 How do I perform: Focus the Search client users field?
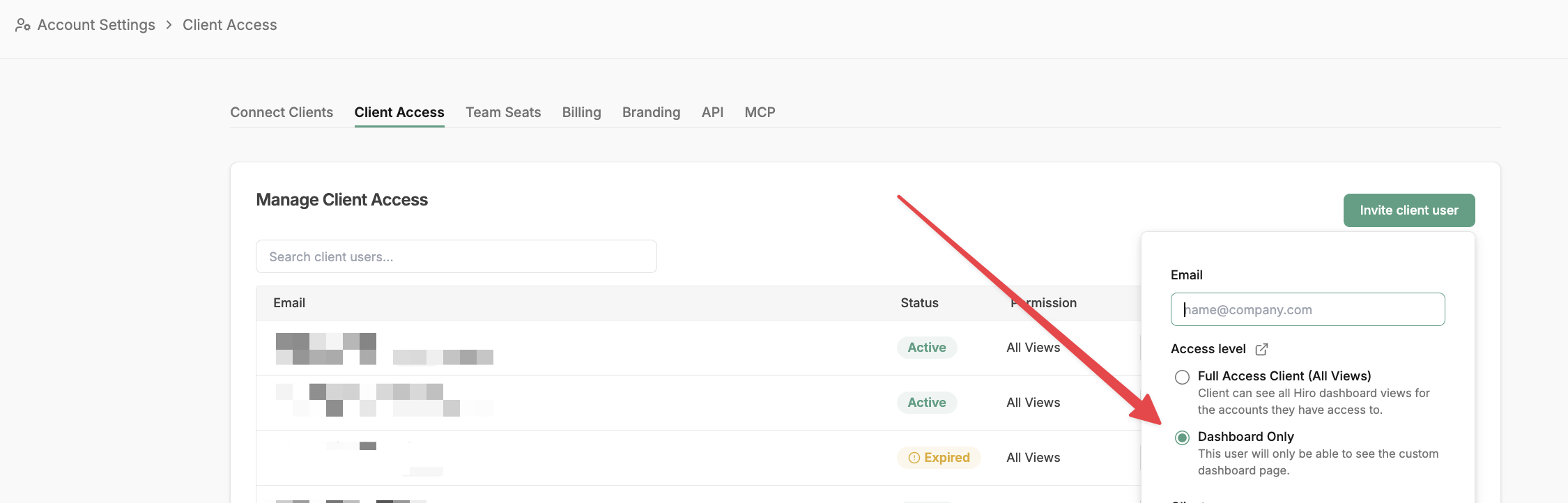point(456,256)
